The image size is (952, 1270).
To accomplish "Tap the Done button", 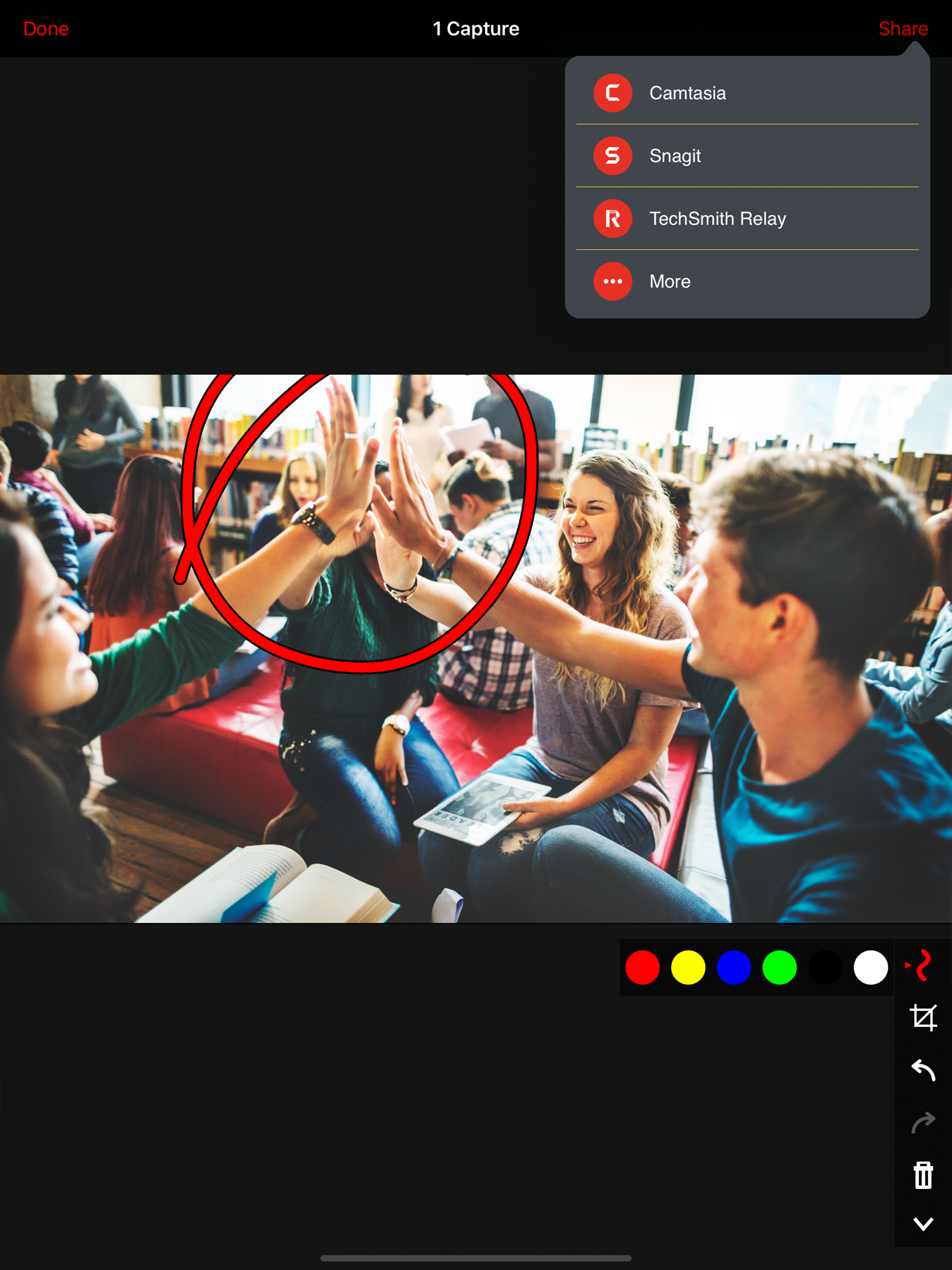I will coord(46,29).
